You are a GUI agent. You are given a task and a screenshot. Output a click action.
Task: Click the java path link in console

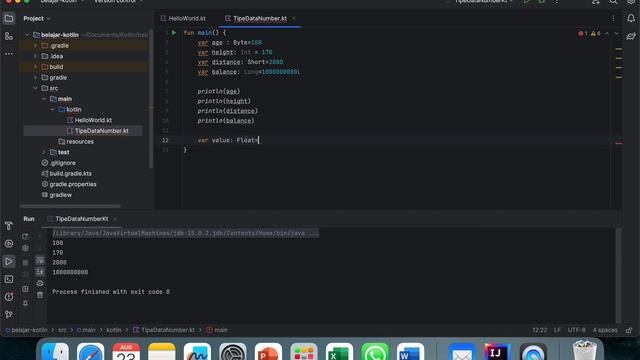tap(185, 233)
